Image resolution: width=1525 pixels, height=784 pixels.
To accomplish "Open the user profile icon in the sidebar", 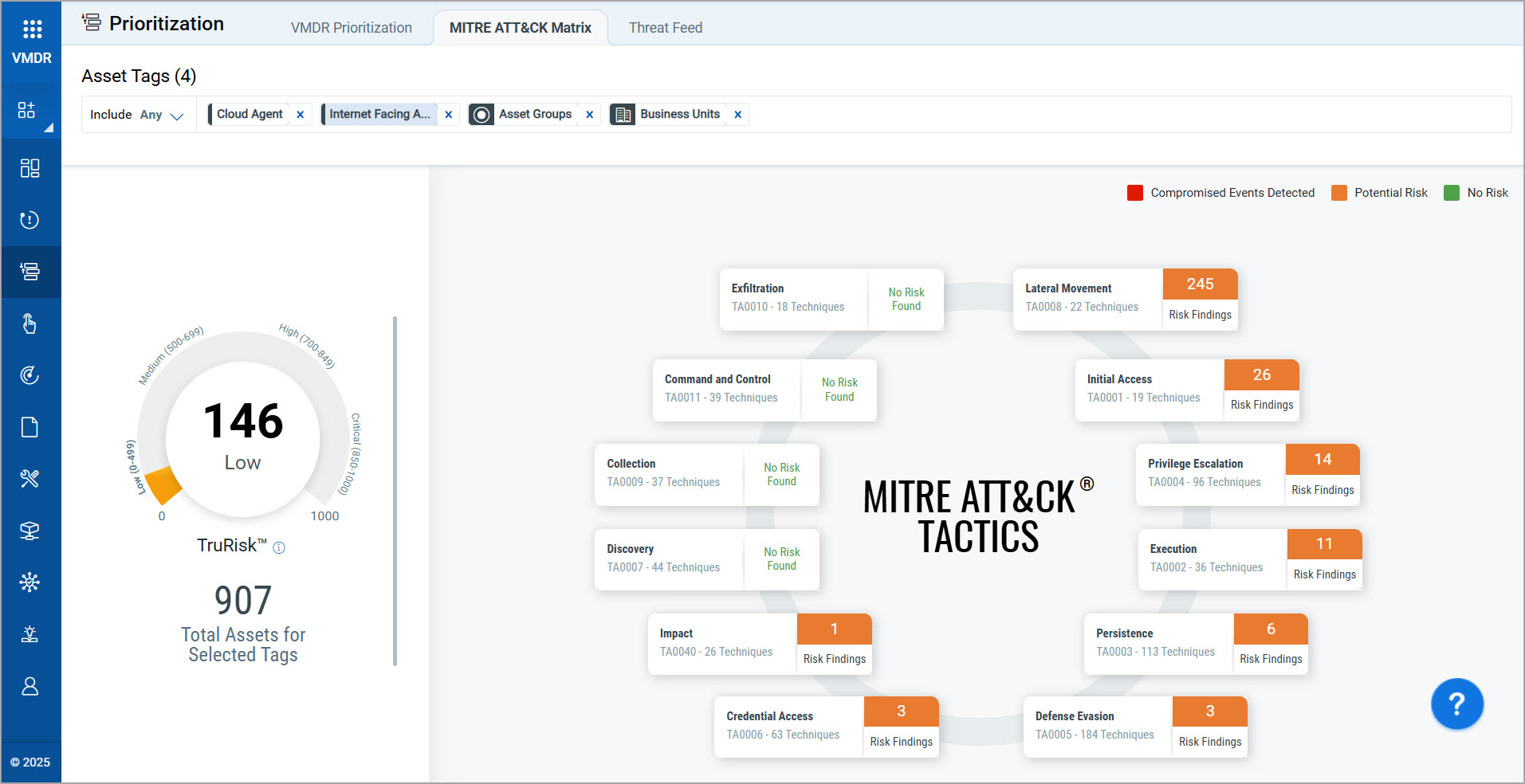I will pos(30,686).
